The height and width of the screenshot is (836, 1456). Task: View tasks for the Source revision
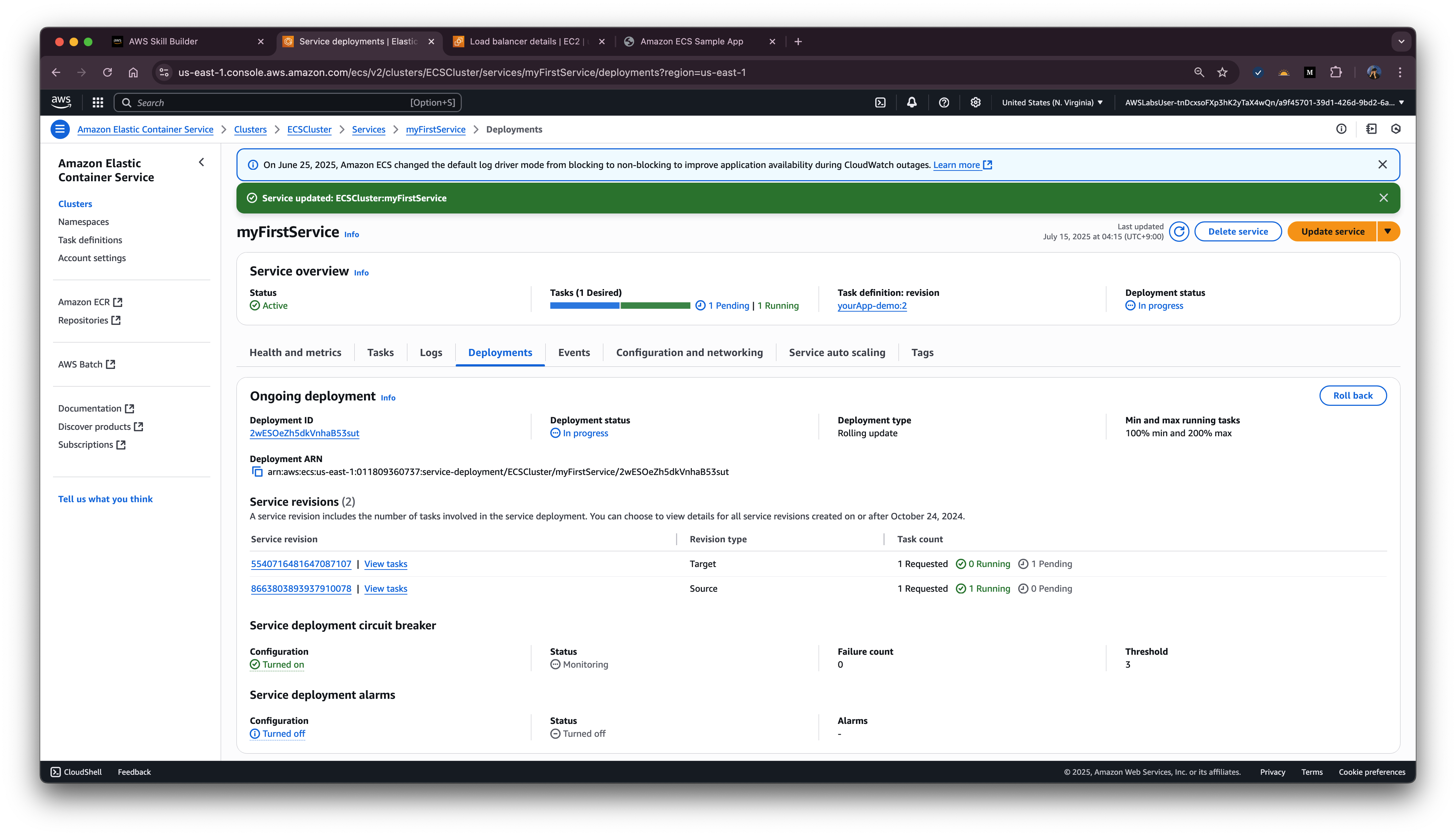pos(386,588)
